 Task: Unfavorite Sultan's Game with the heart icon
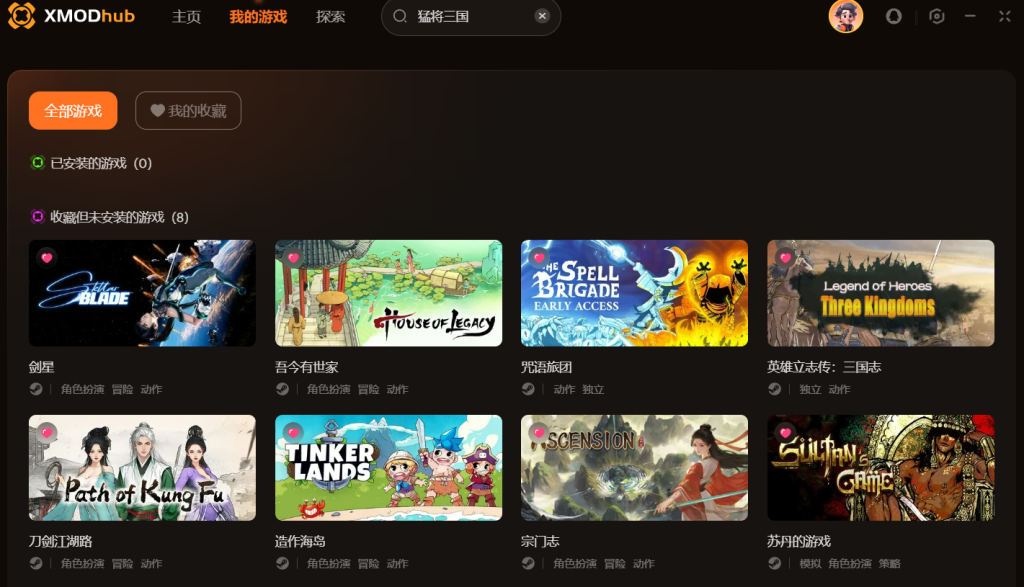tap(786, 432)
